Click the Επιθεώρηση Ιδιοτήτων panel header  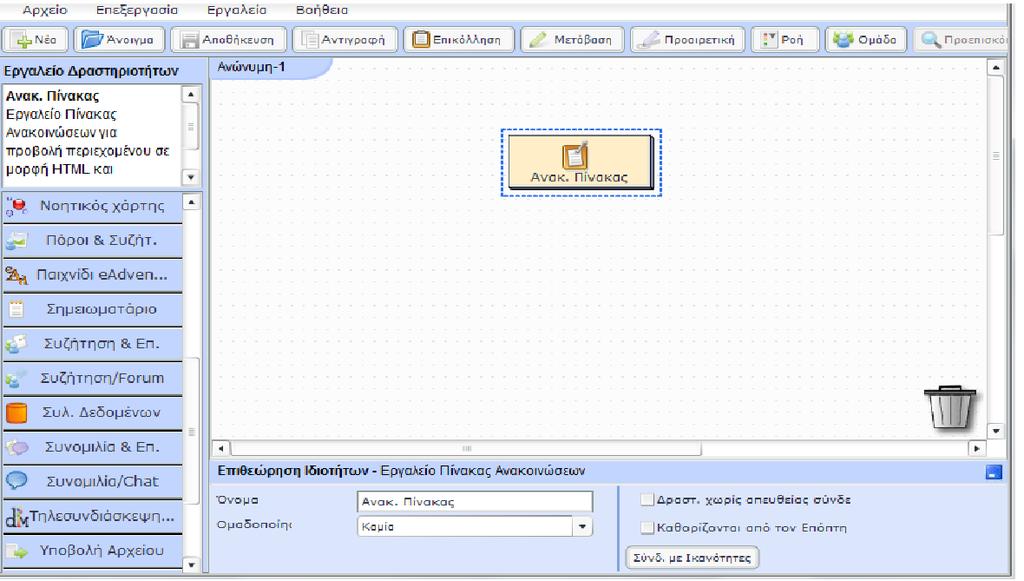(401, 471)
